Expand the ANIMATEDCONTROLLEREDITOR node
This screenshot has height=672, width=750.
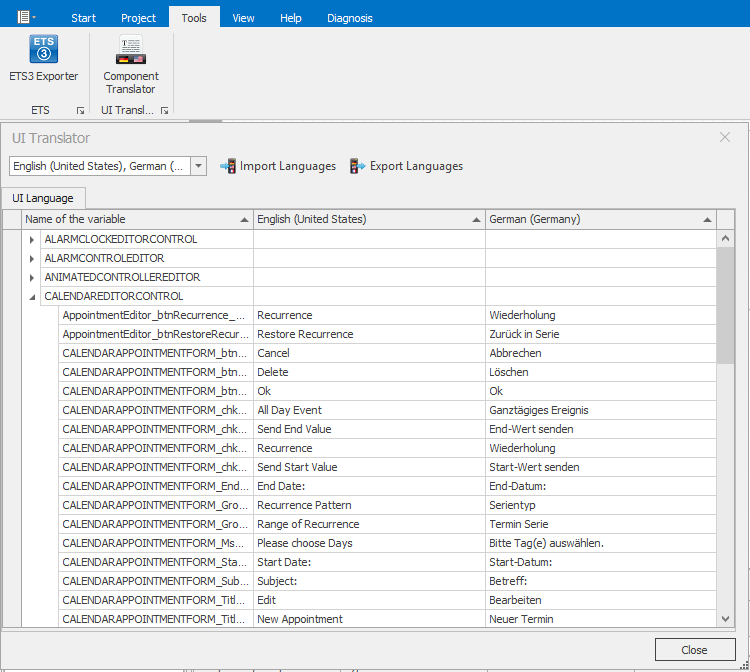click(32, 278)
